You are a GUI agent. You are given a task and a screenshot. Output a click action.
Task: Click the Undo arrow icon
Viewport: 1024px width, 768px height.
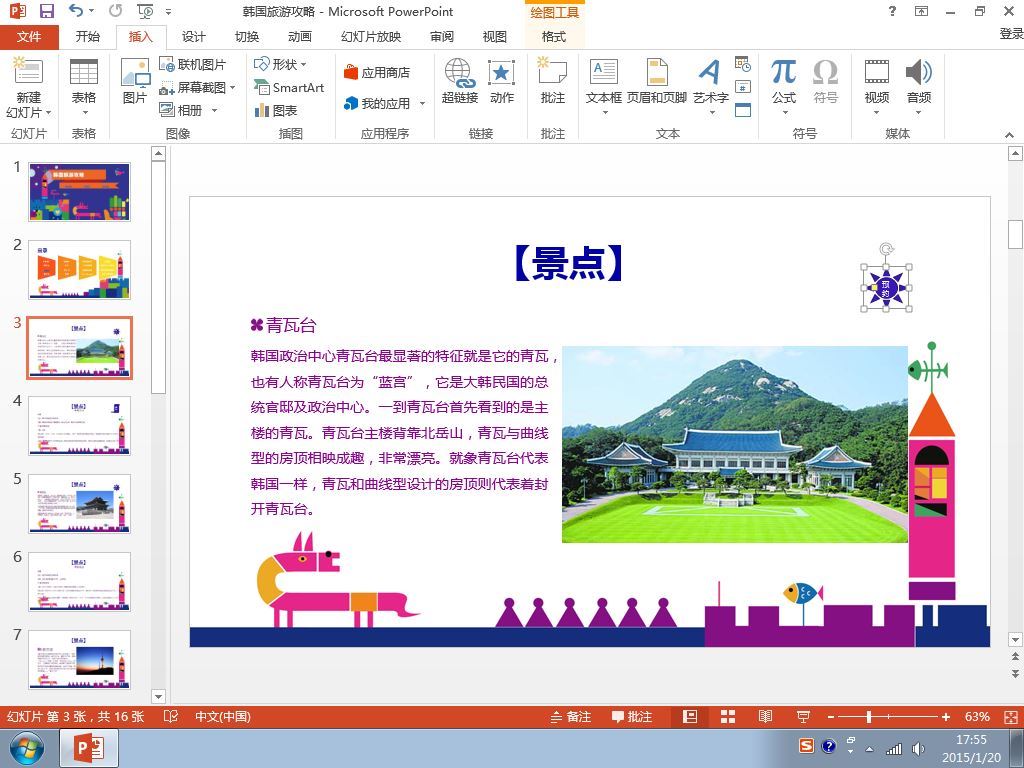tap(76, 11)
